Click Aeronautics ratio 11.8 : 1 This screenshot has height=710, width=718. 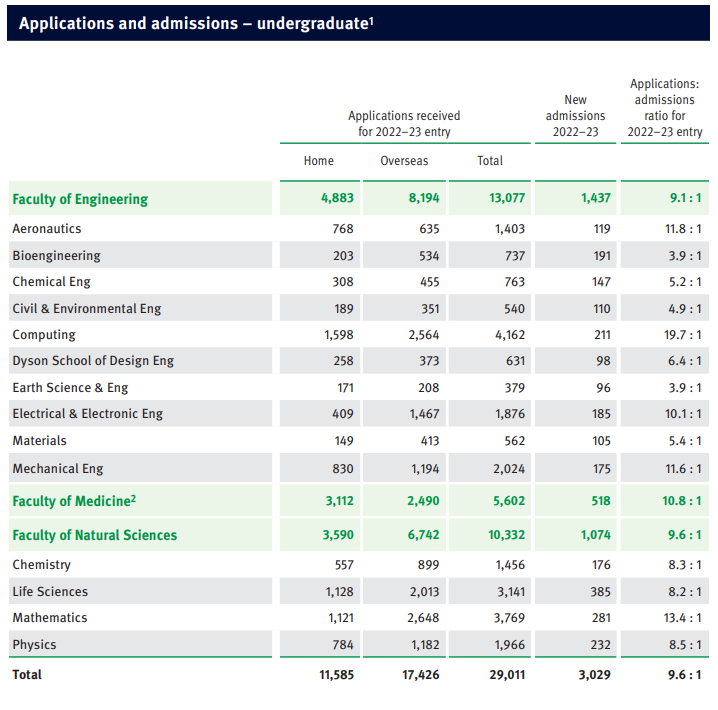(683, 229)
